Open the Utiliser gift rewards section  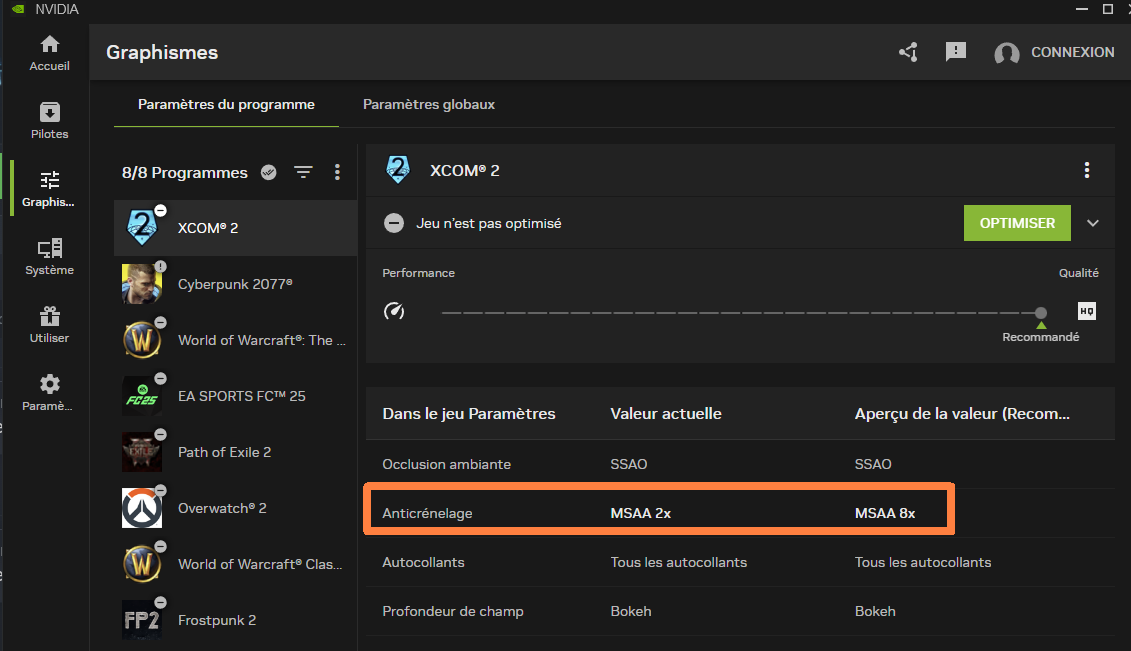pos(49,324)
